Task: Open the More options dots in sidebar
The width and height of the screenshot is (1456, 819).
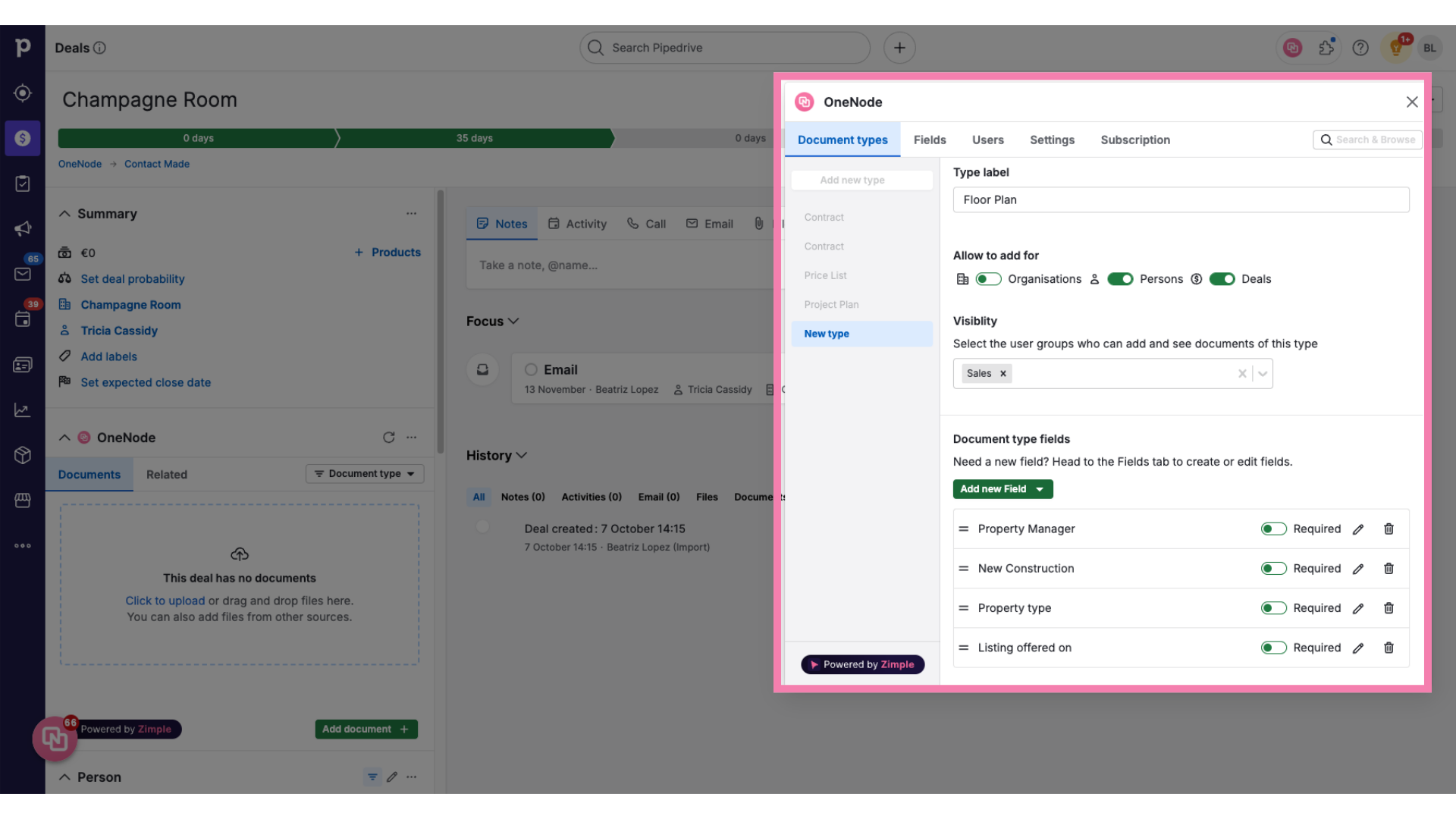Action: coord(23,545)
